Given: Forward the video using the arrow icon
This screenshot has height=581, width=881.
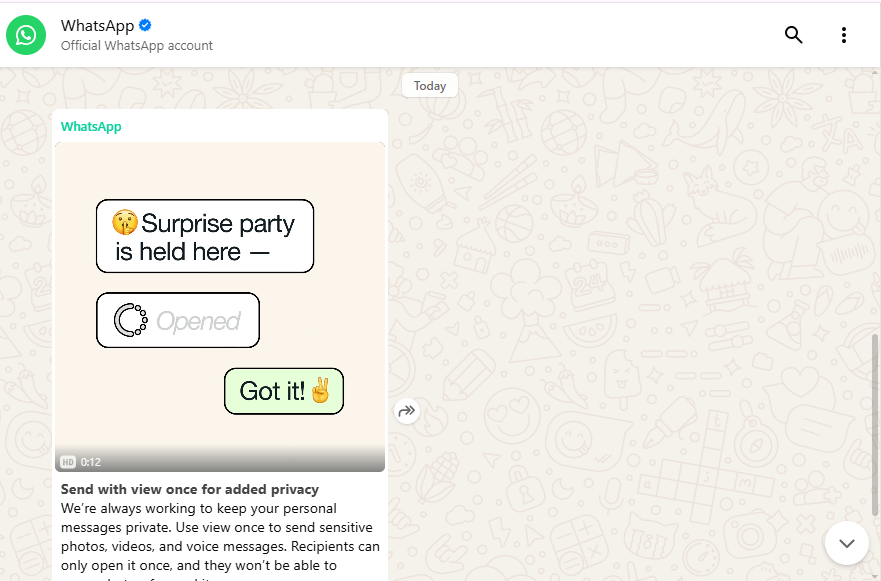Looking at the screenshot, I should 407,411.
